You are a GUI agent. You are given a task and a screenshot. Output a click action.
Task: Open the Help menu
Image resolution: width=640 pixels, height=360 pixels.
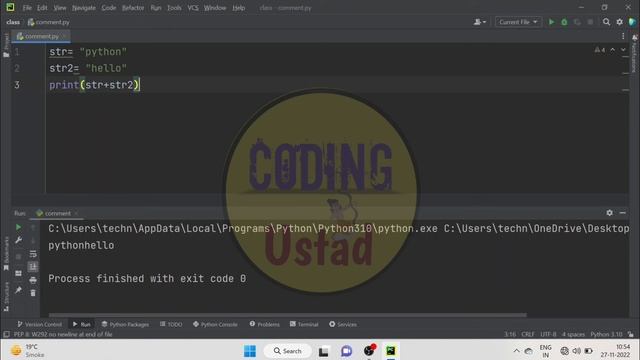[239, 8]
